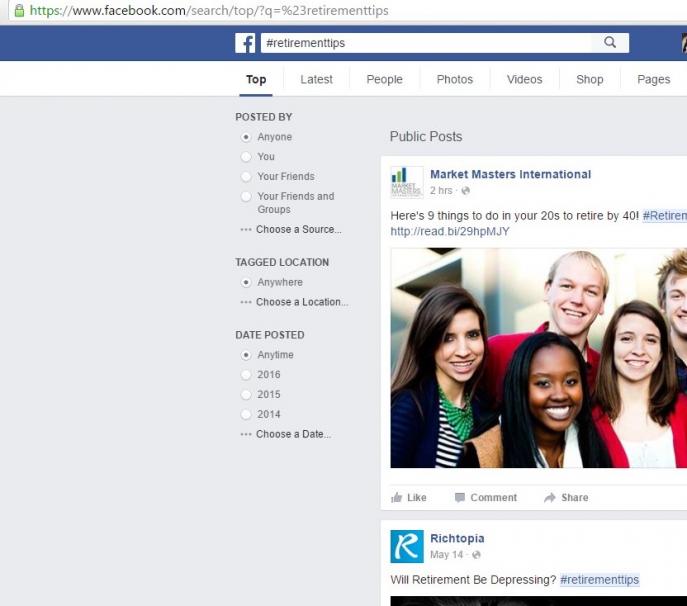The image size is (687, 606).
Task: Expand Choose a Date option
Action: [x=286, y=434]
